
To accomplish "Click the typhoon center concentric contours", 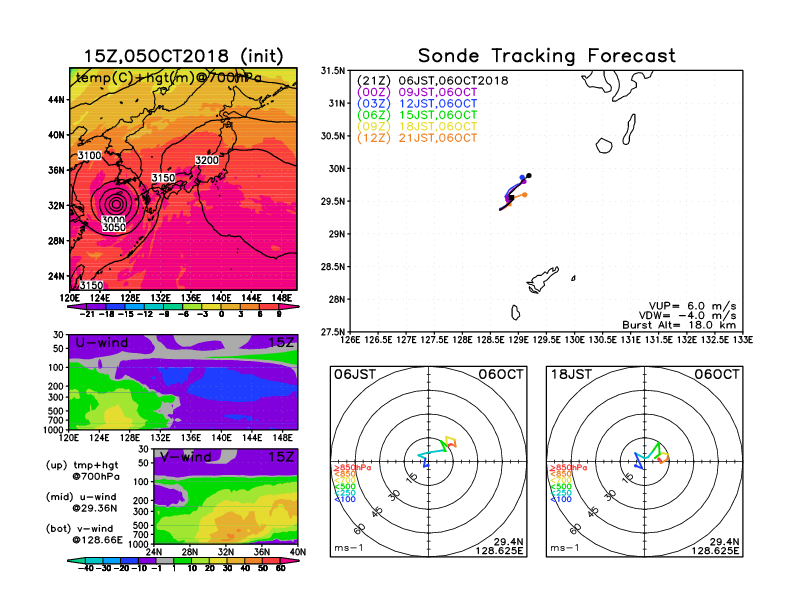I will (x=116, y=203).
